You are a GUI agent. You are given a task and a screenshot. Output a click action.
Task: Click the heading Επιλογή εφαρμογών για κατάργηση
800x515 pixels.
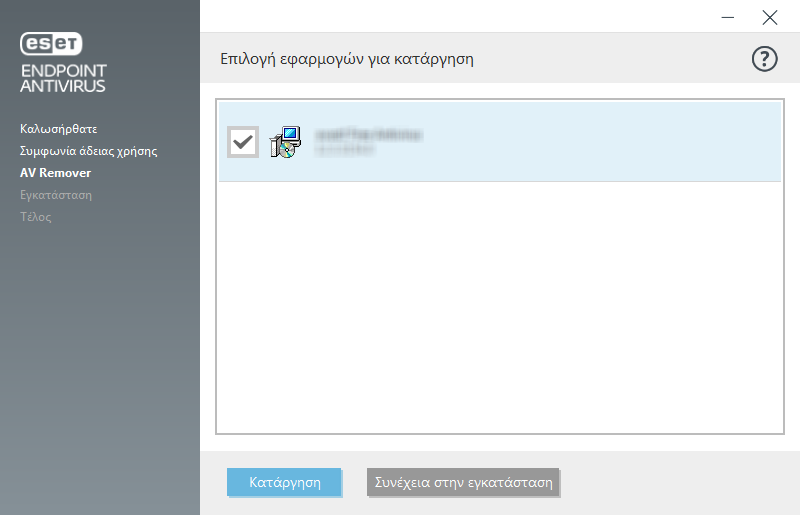coord(347,59)
